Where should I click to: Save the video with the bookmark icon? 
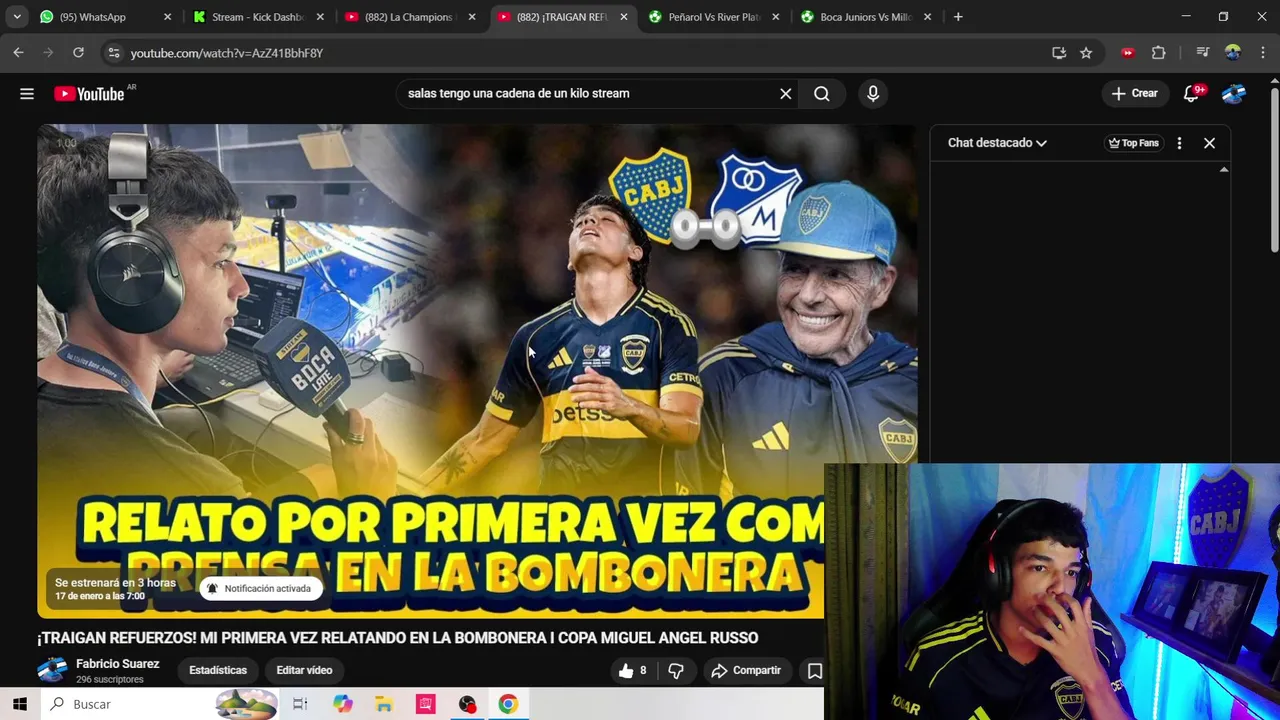pyautogui.click(x=815, y=671)
